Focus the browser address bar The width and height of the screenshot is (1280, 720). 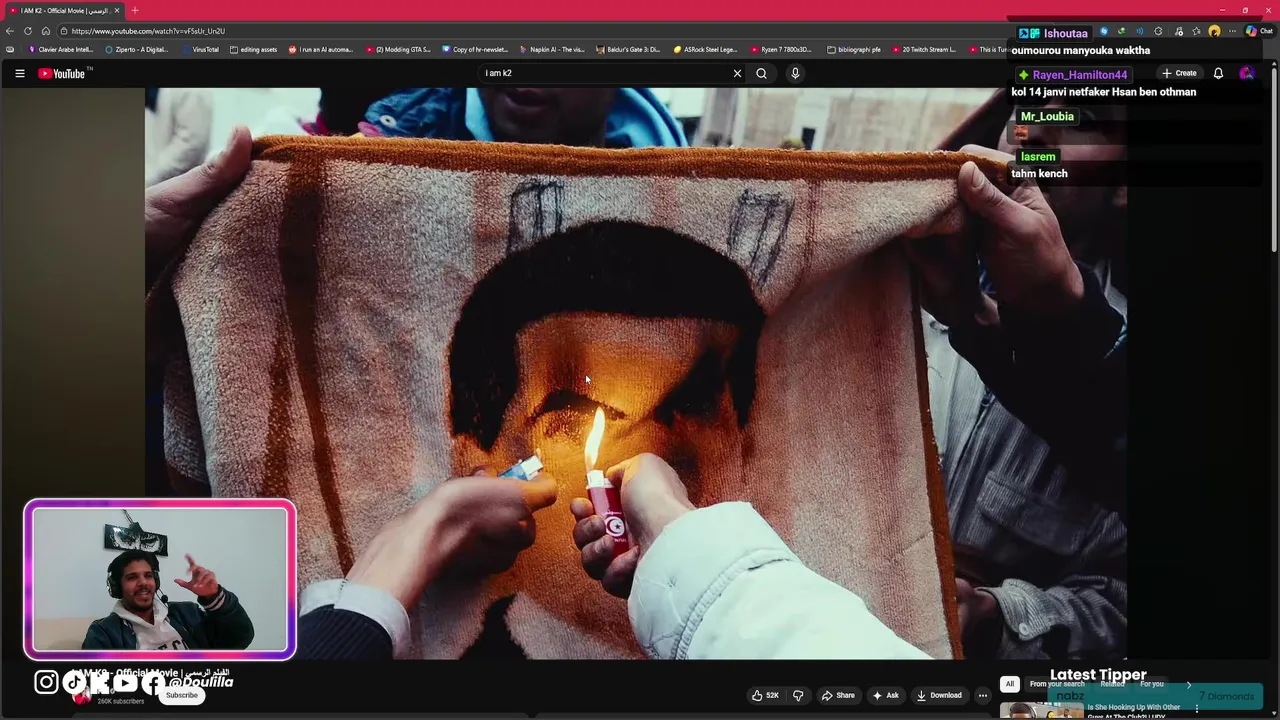pos(530,31)
